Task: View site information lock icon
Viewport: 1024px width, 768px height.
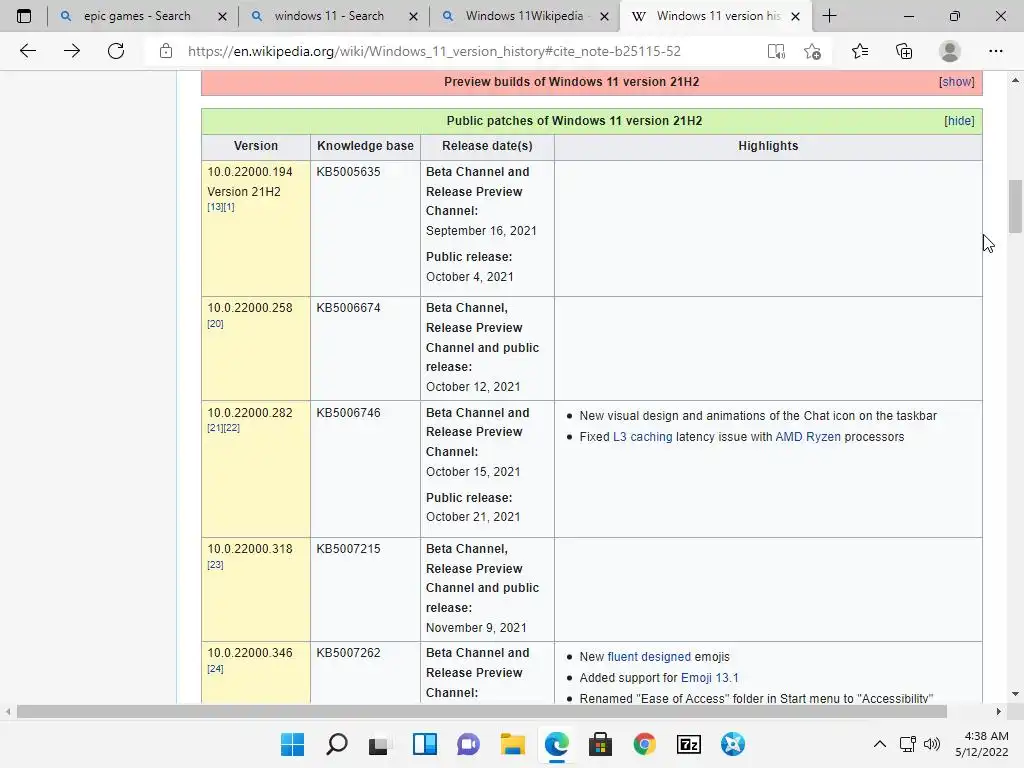Action: tap(166, 51)
